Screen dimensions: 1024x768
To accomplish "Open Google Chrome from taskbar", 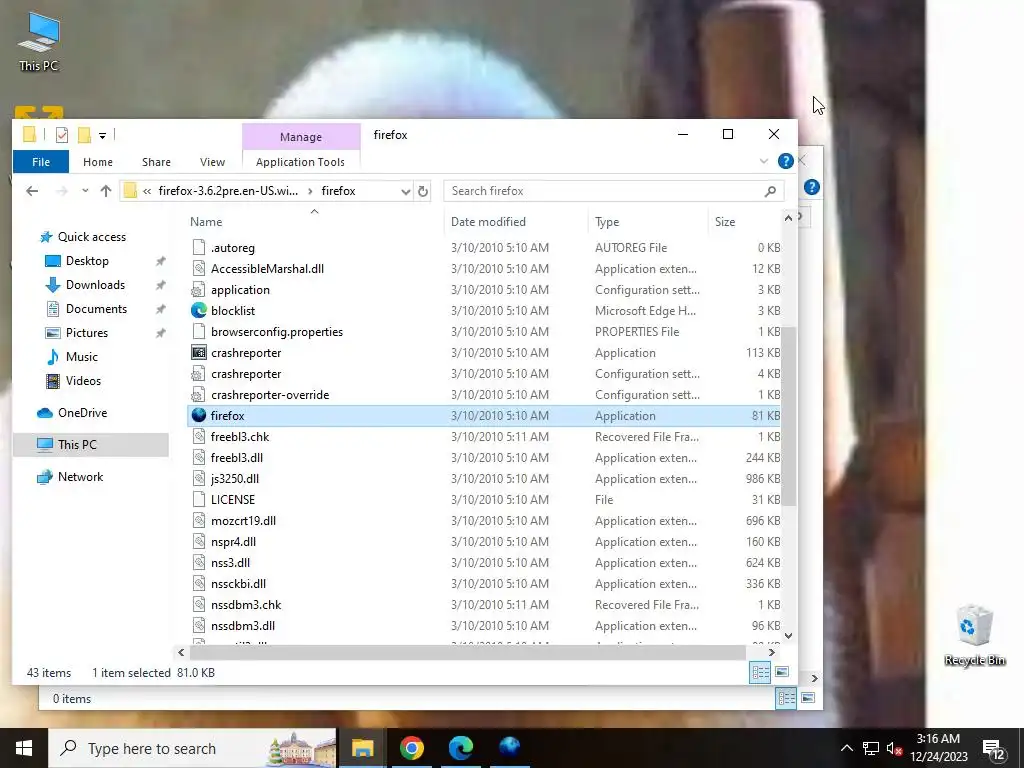I will click(411, 748).
